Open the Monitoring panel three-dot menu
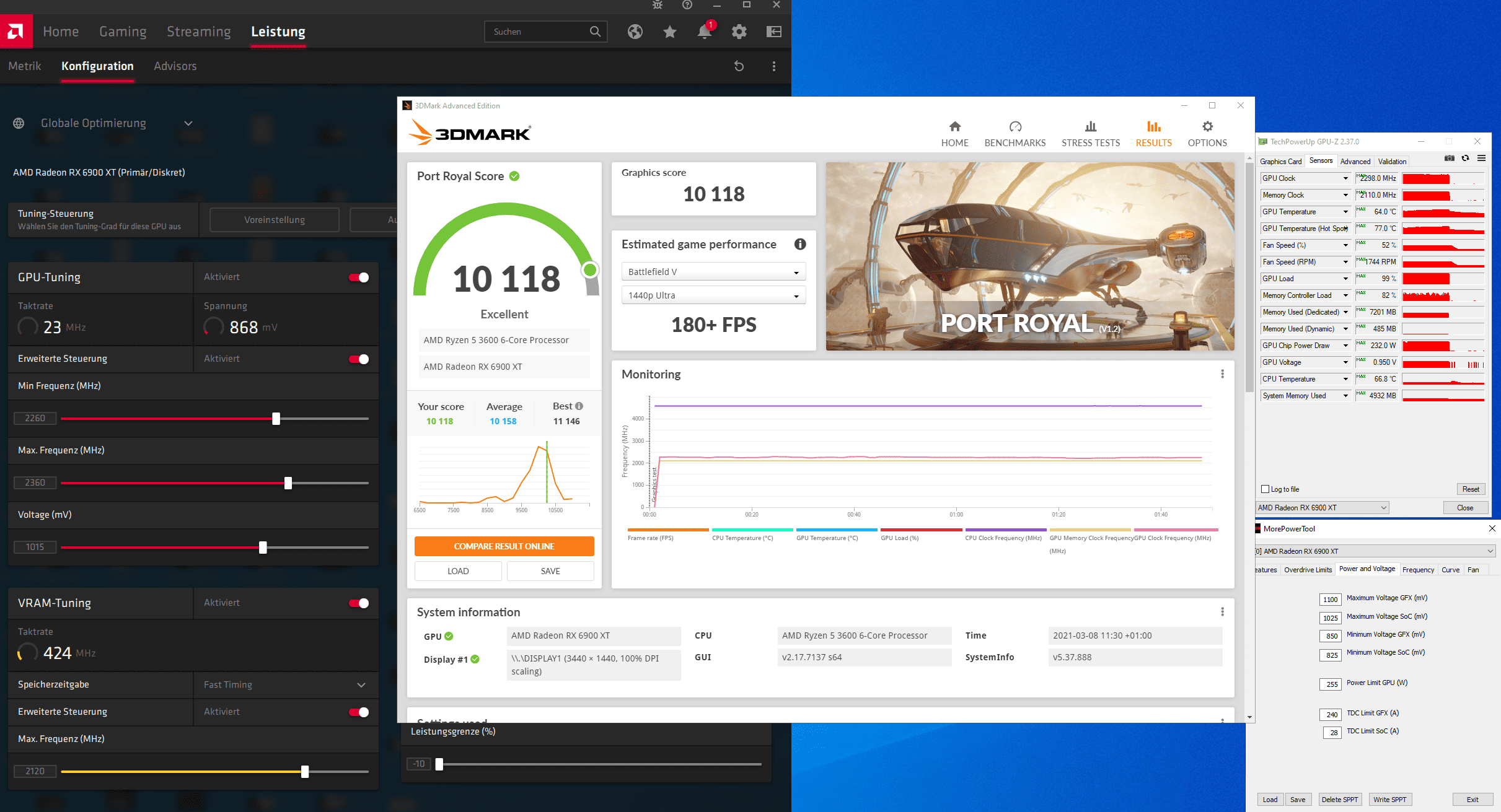This screenshot has height=812, width=1501. (x=1222, y=374)
